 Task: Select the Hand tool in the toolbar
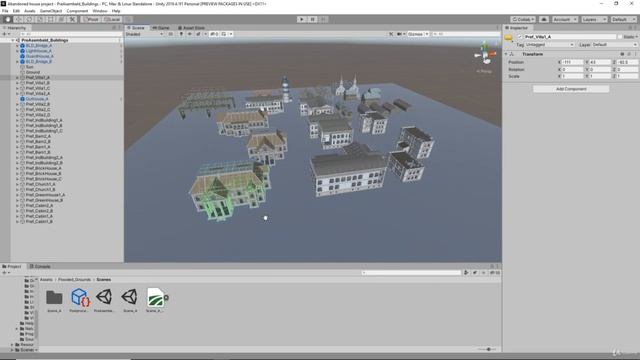[8, 19]
